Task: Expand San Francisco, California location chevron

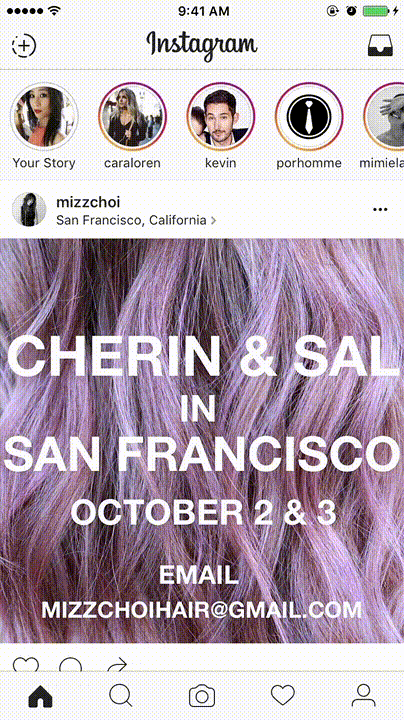Action: [x=213, y=220]
